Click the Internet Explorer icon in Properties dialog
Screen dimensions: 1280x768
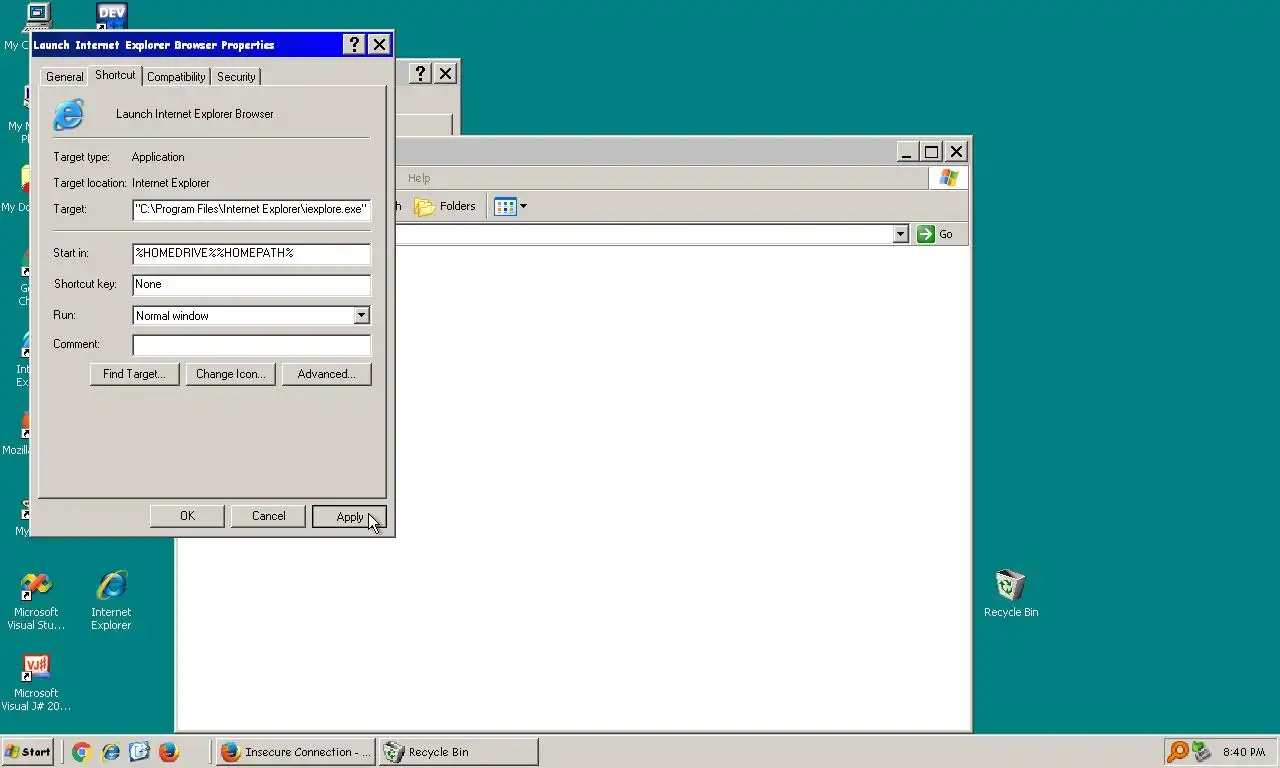click(x=69, y=114)
